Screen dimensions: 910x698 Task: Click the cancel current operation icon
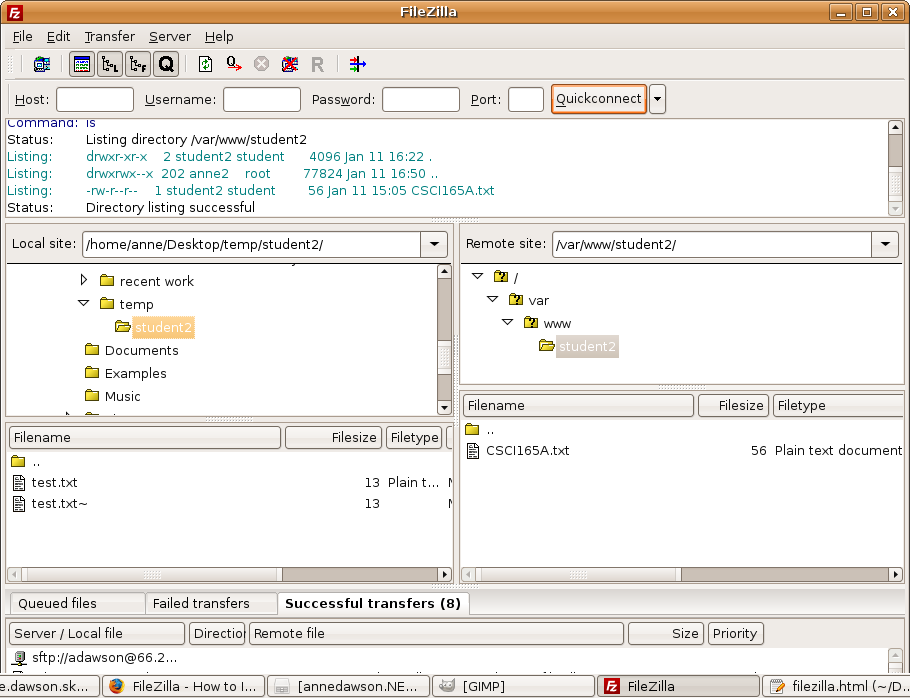tap(262, 64)
